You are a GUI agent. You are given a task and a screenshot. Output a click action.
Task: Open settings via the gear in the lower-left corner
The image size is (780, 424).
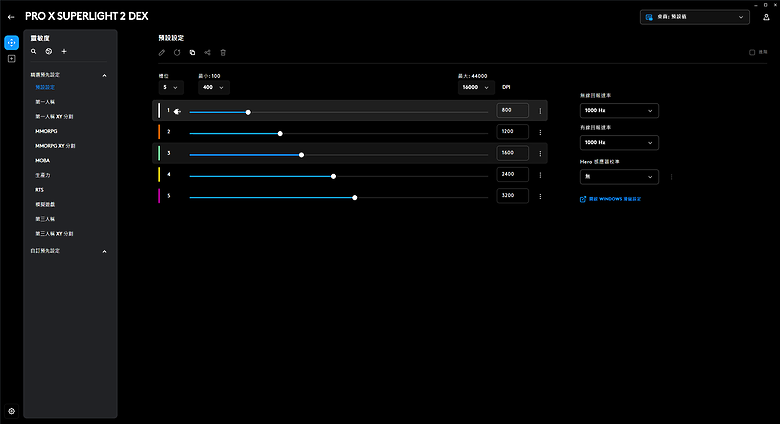pyautogui.click(x=11, y=411)
